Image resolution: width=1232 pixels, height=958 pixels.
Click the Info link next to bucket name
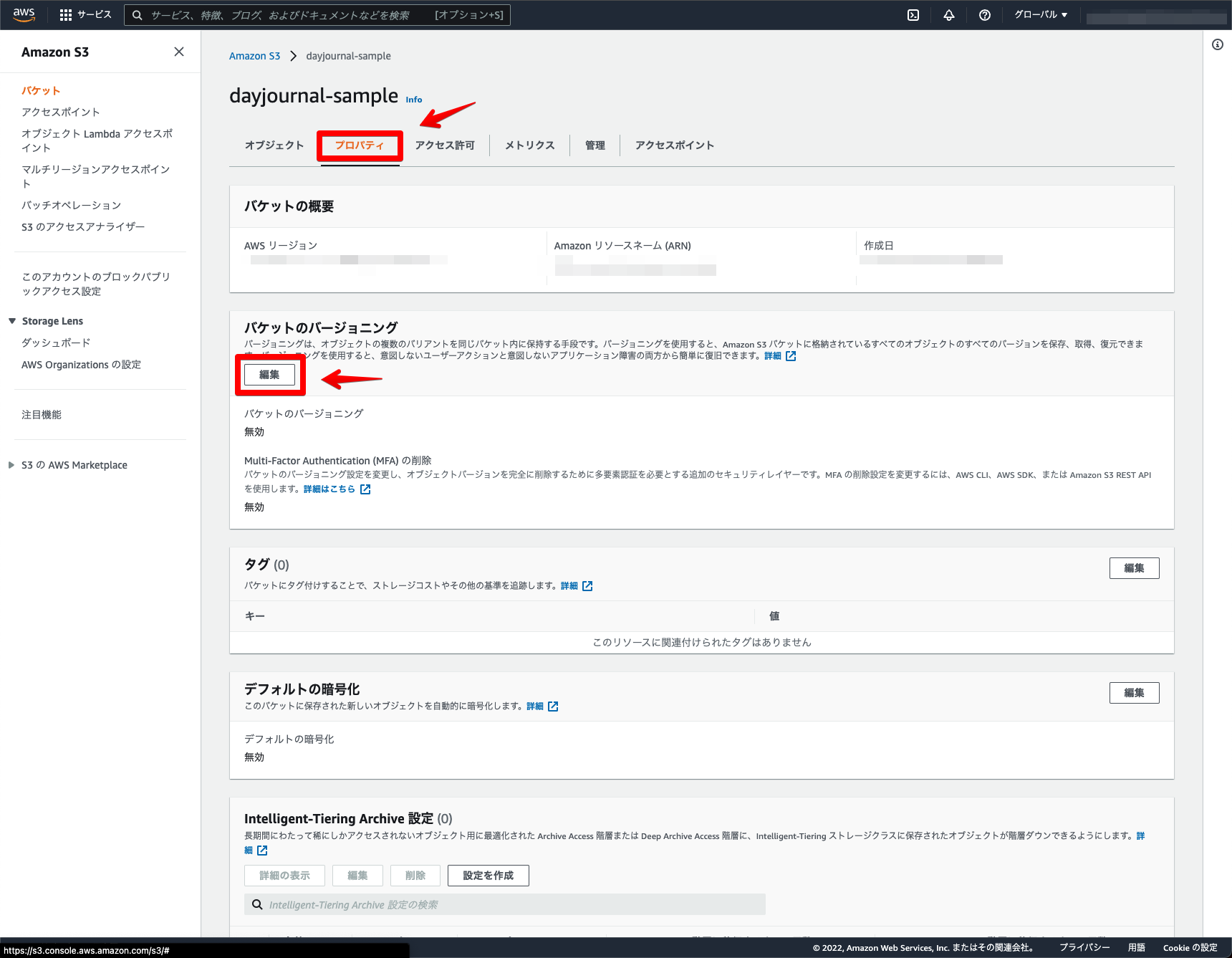(x=414, y=100)
